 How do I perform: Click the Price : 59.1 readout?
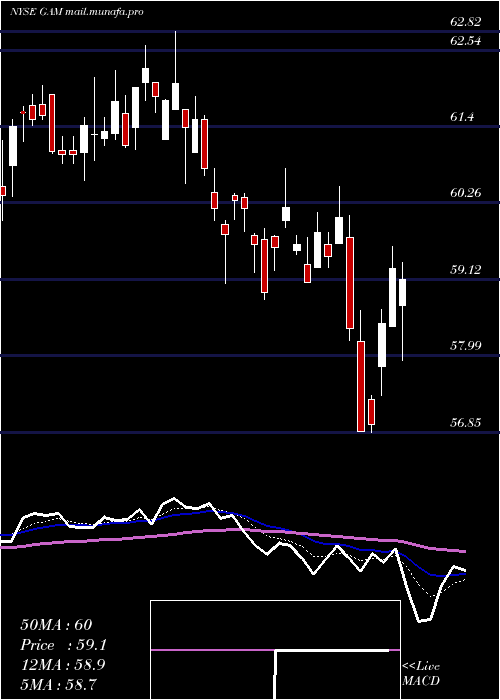(64, 645)
